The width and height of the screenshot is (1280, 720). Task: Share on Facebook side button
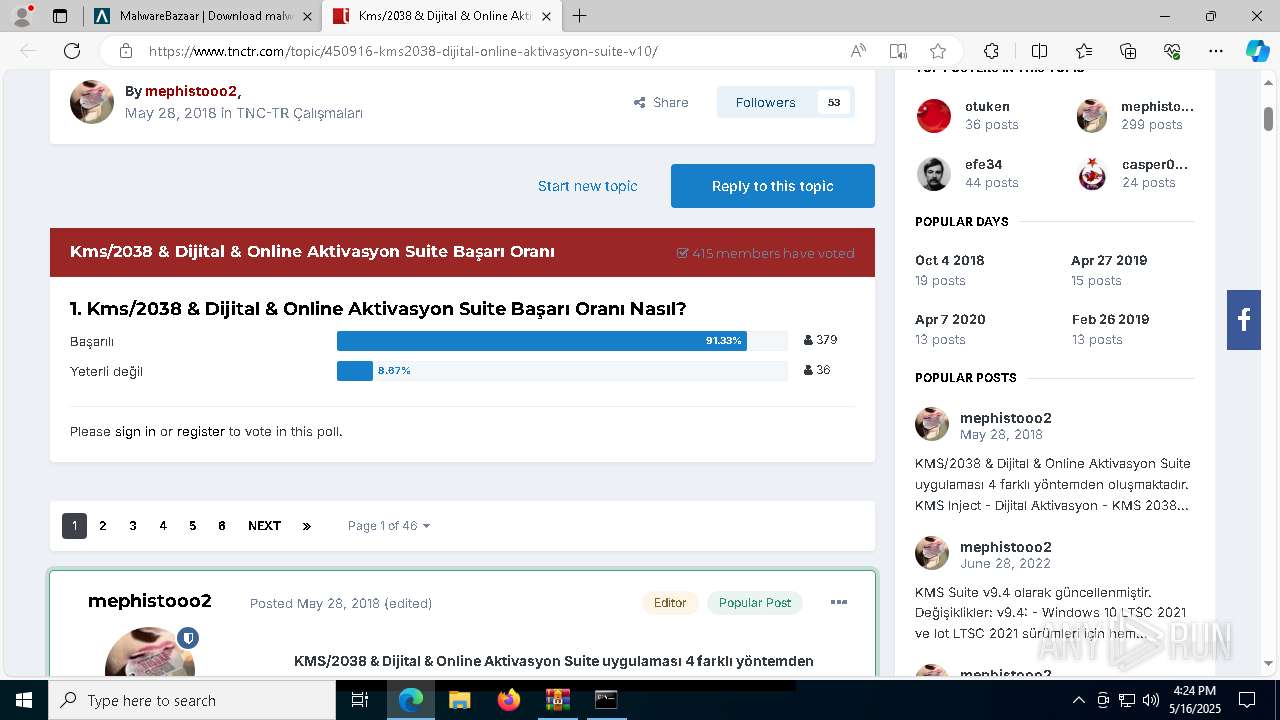(x=1244, y=320)
